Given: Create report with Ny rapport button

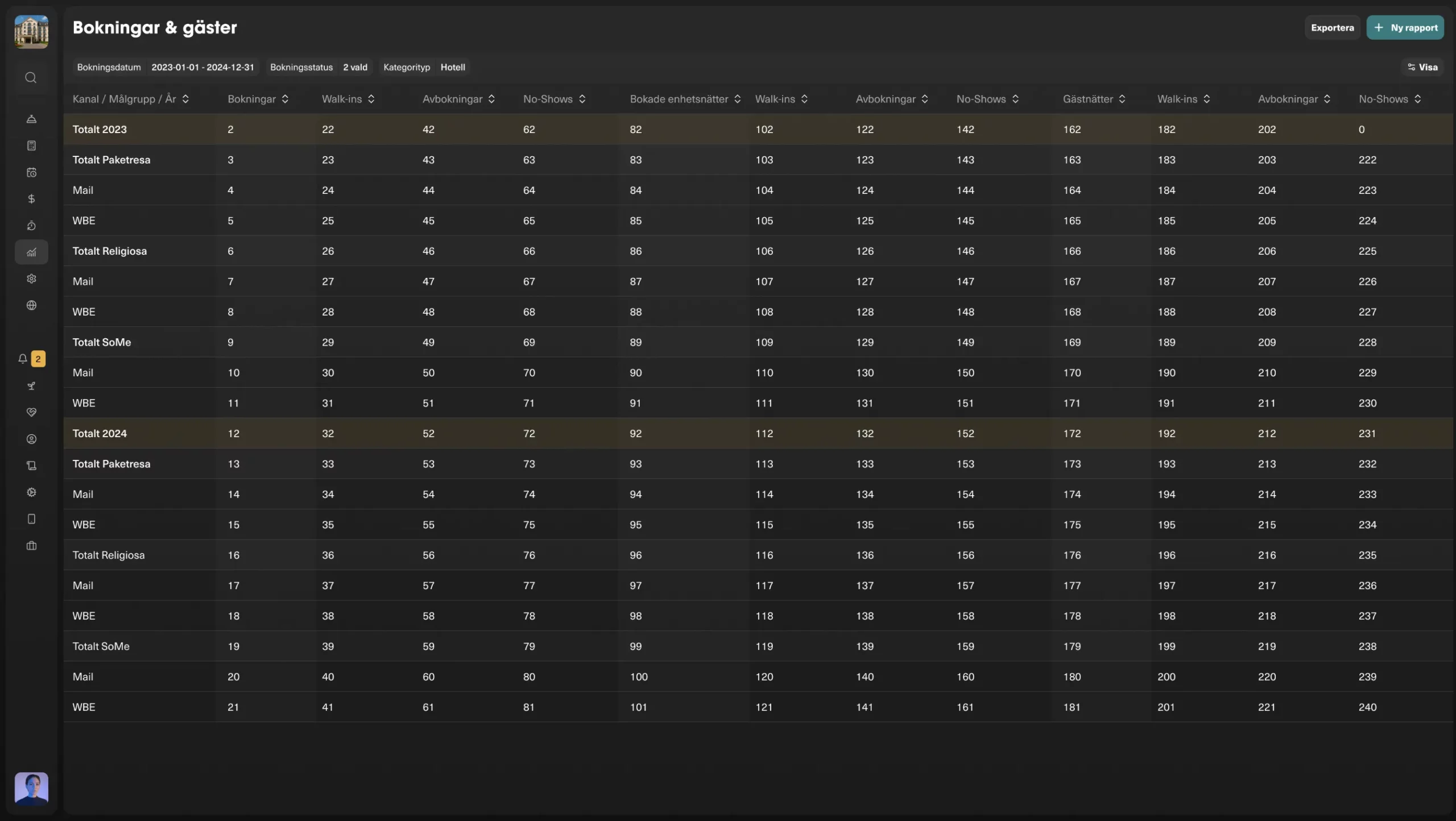Looking at the screenshot, I should (x=1405, y=27).
